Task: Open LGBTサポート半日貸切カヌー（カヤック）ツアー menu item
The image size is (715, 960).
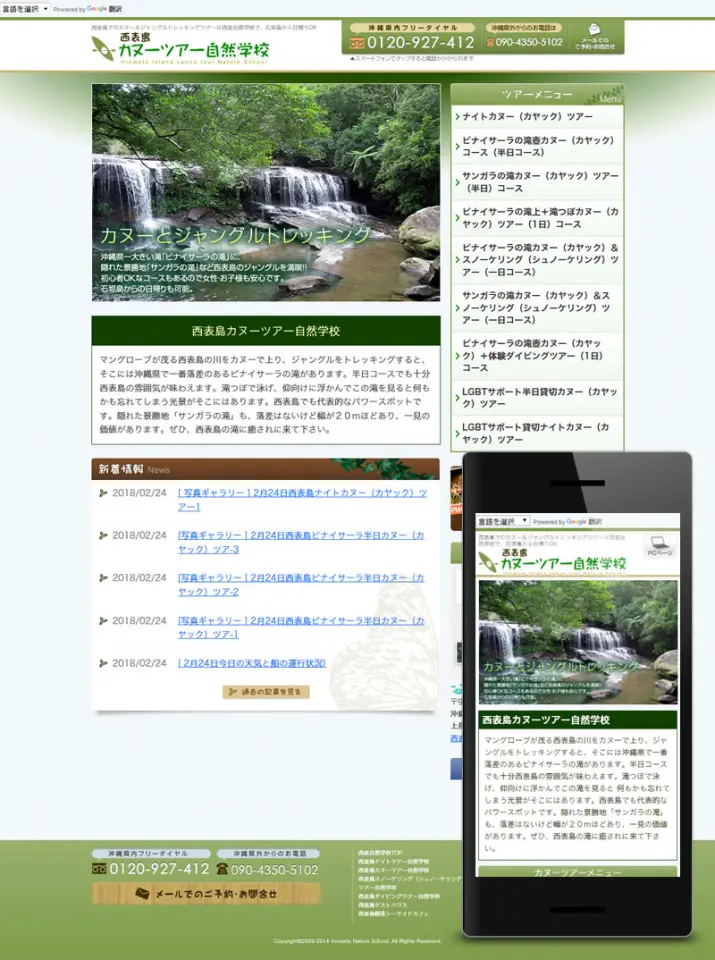Action: tap(537, 397)
